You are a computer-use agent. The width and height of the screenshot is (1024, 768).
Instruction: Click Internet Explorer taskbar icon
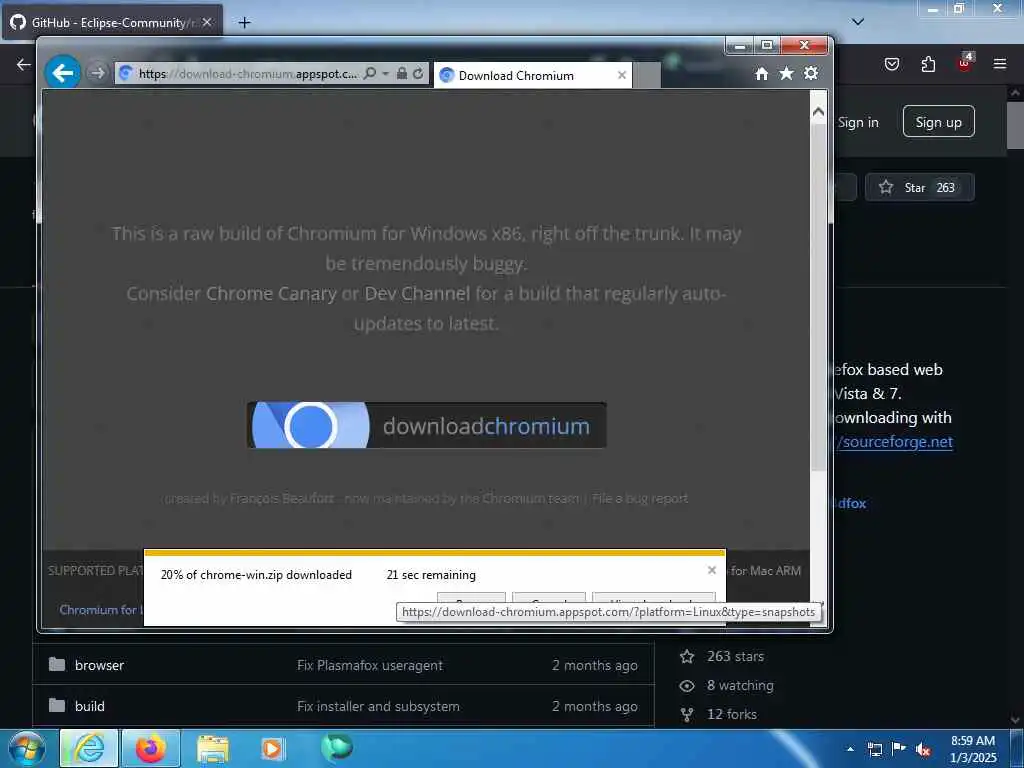tap(89, 748)
